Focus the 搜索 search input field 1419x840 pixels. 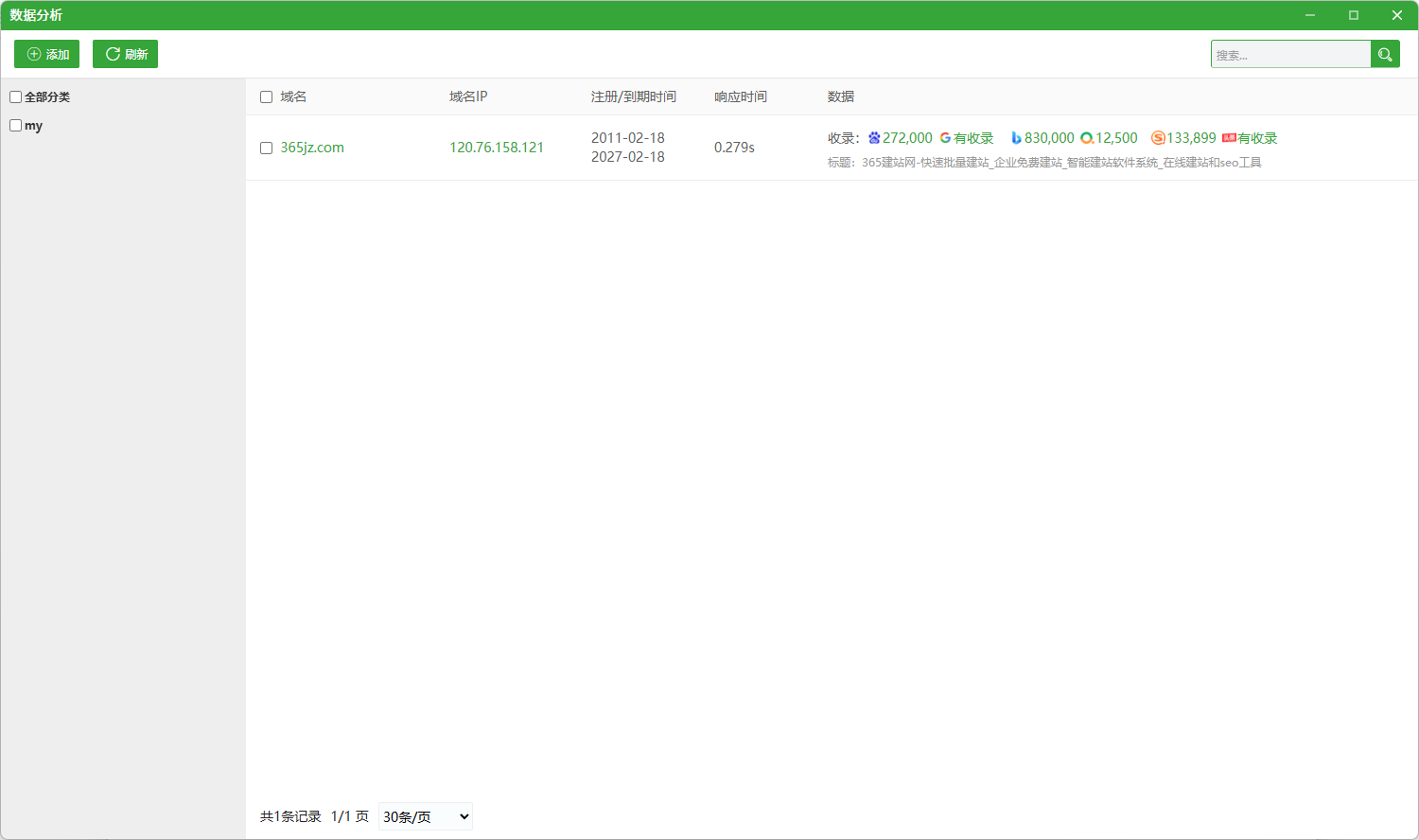(1290, 54)
